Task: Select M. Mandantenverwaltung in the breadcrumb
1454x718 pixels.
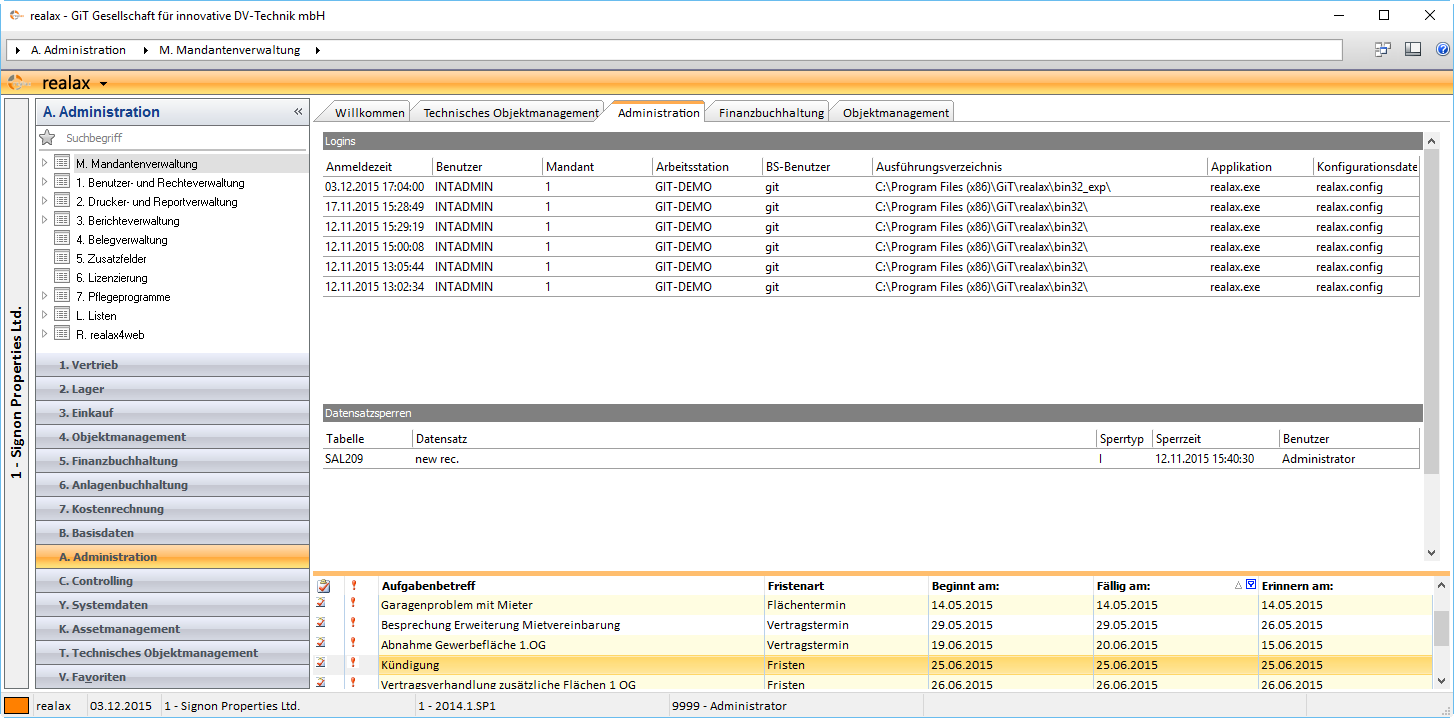Action: pyautogui.click(x=229, y=50)
